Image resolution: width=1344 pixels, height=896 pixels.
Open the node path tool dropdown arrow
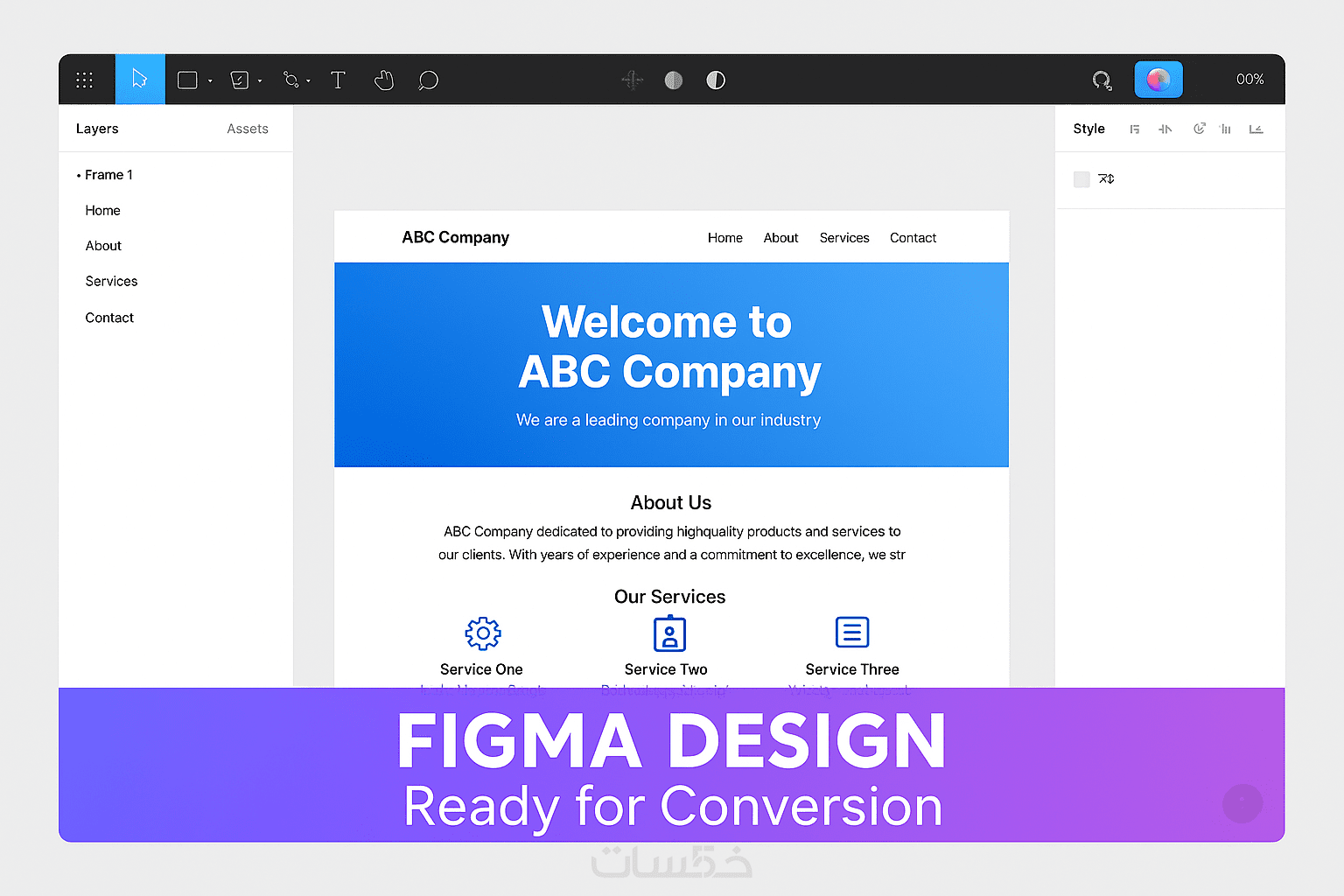[x=308, y=81]
